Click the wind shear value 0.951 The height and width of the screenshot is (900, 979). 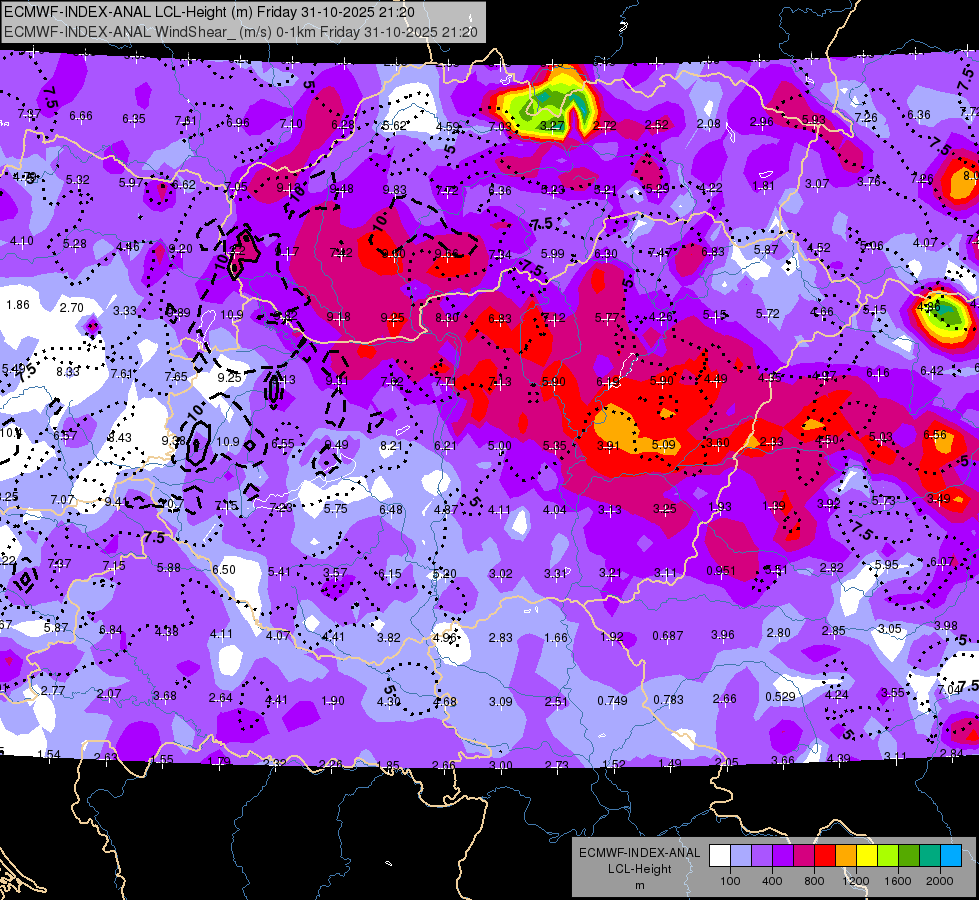(x=721, y=571)
